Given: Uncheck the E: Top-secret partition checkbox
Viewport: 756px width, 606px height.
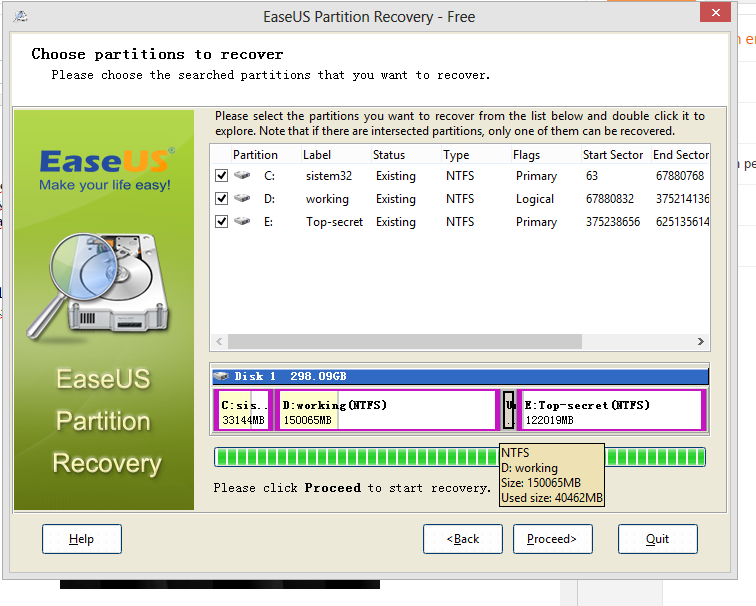Looking at the screenshot, I should point(221,221).
